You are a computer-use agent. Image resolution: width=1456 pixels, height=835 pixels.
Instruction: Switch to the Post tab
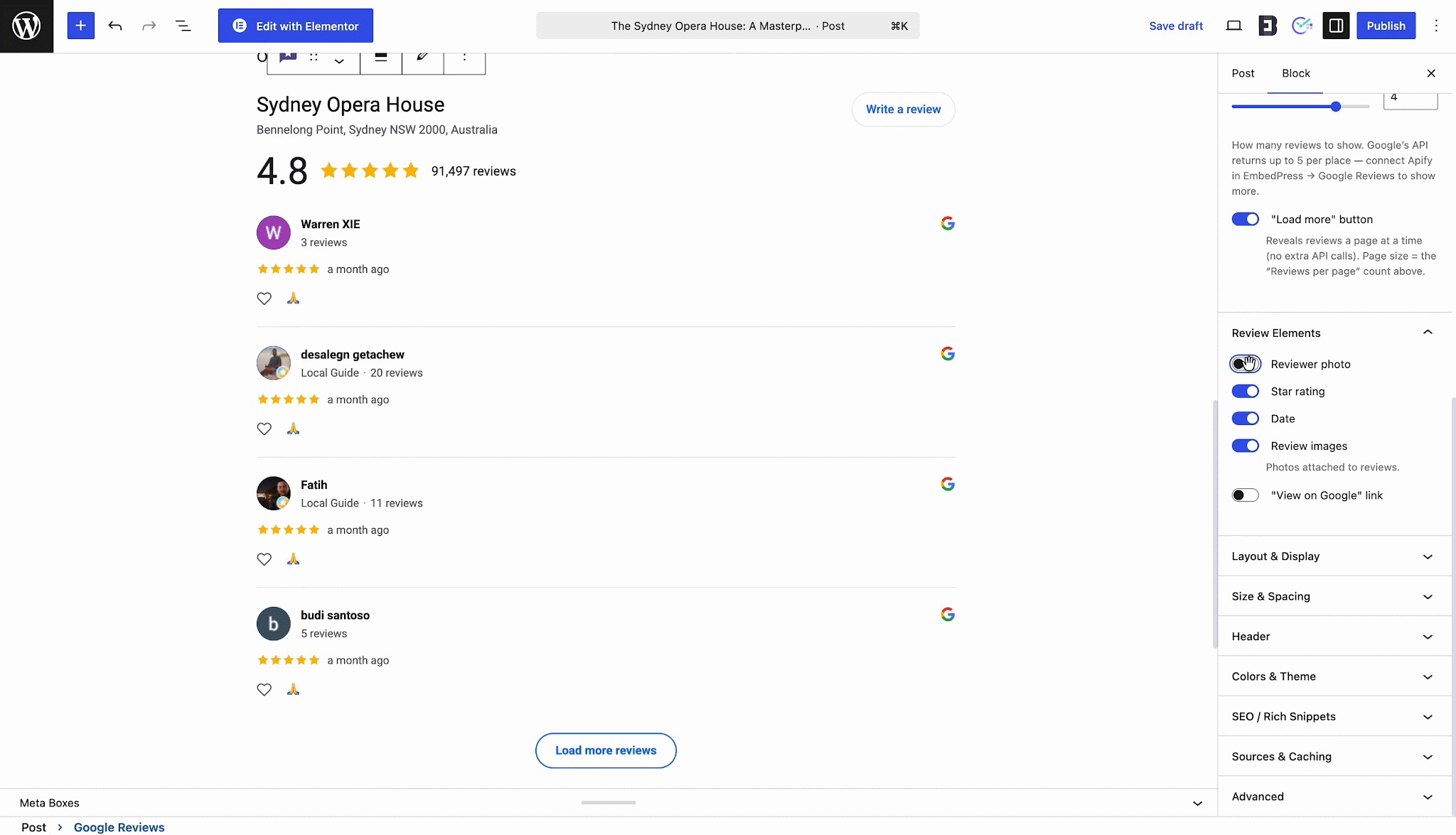1243,73
